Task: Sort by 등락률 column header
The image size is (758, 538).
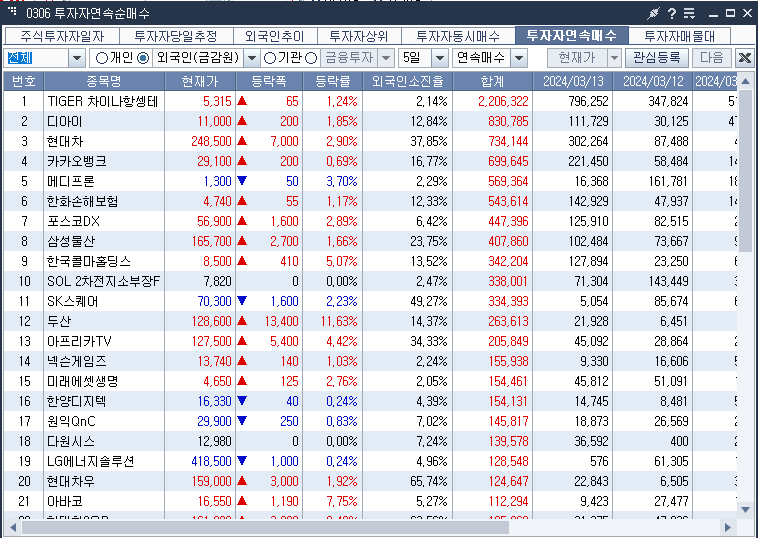Action: 333,81
